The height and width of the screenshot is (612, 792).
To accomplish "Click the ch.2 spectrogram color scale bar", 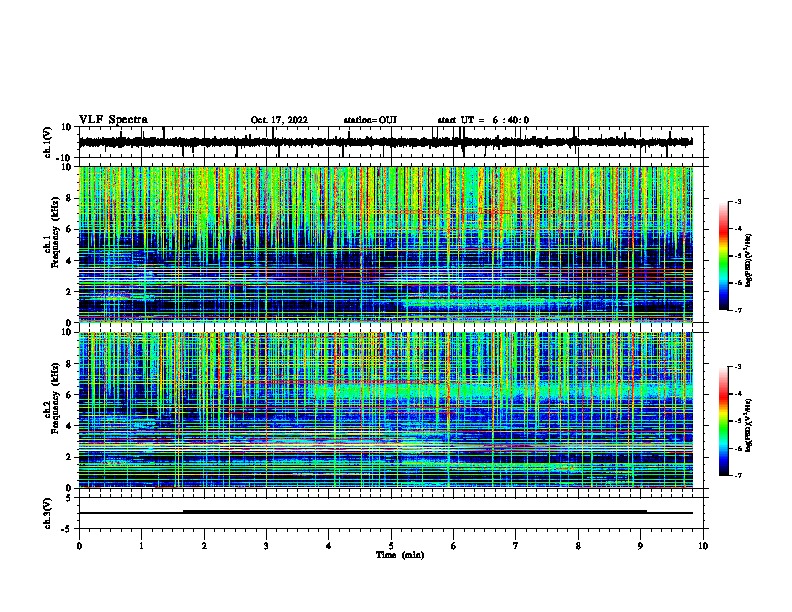I will [x=723, y=421].
